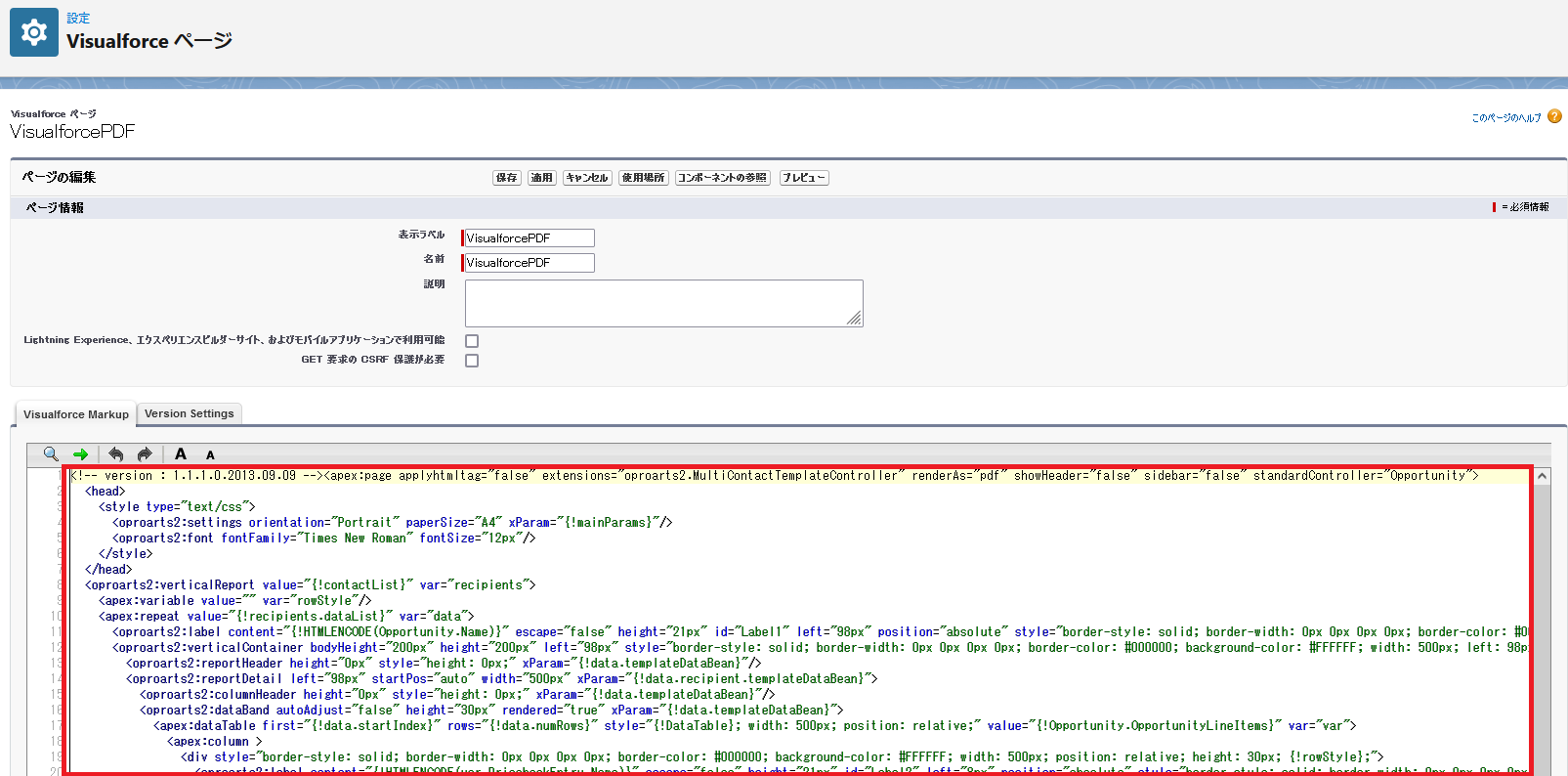
Task: Click the oproarts2:dataBand code line
Action: click(491, 711)
